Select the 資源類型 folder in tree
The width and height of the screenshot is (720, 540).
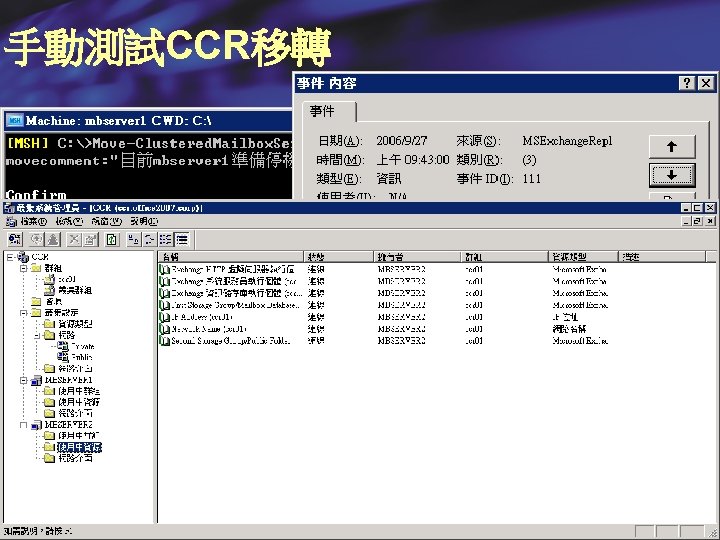pyautogui.click(x=75, y=324)
